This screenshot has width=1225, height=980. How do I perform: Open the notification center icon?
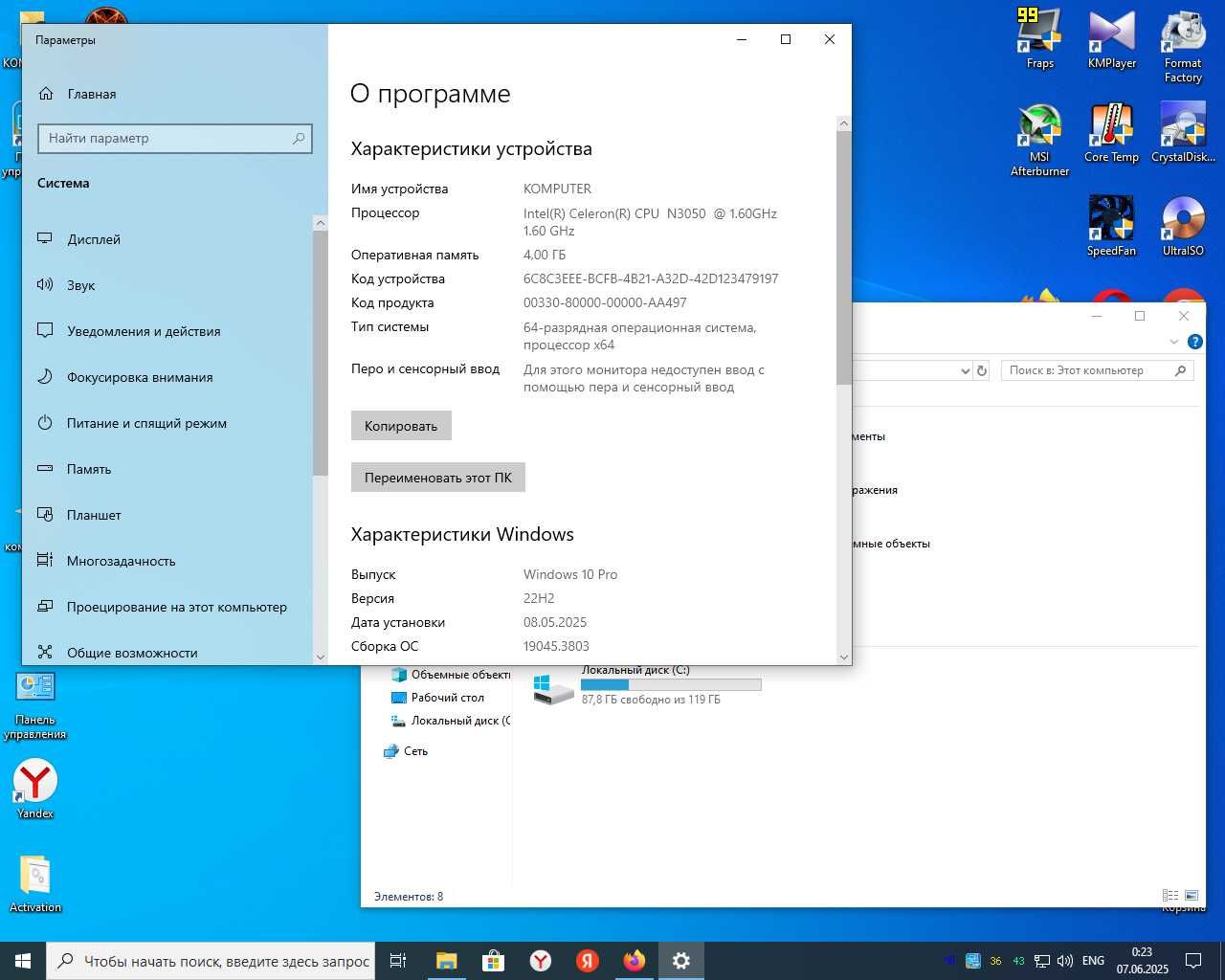tap(1193, 961)
